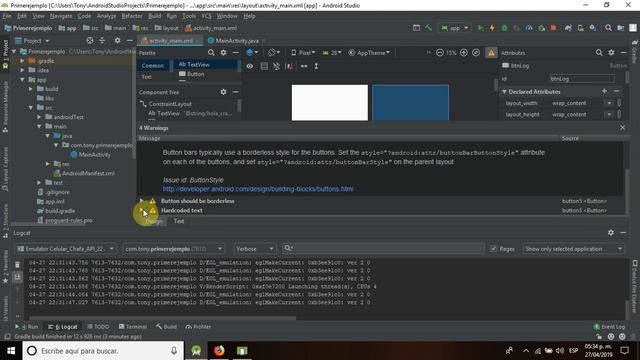Open the Terminal tool window
Screen dimensions: 640x360
(x=133, y=327)
